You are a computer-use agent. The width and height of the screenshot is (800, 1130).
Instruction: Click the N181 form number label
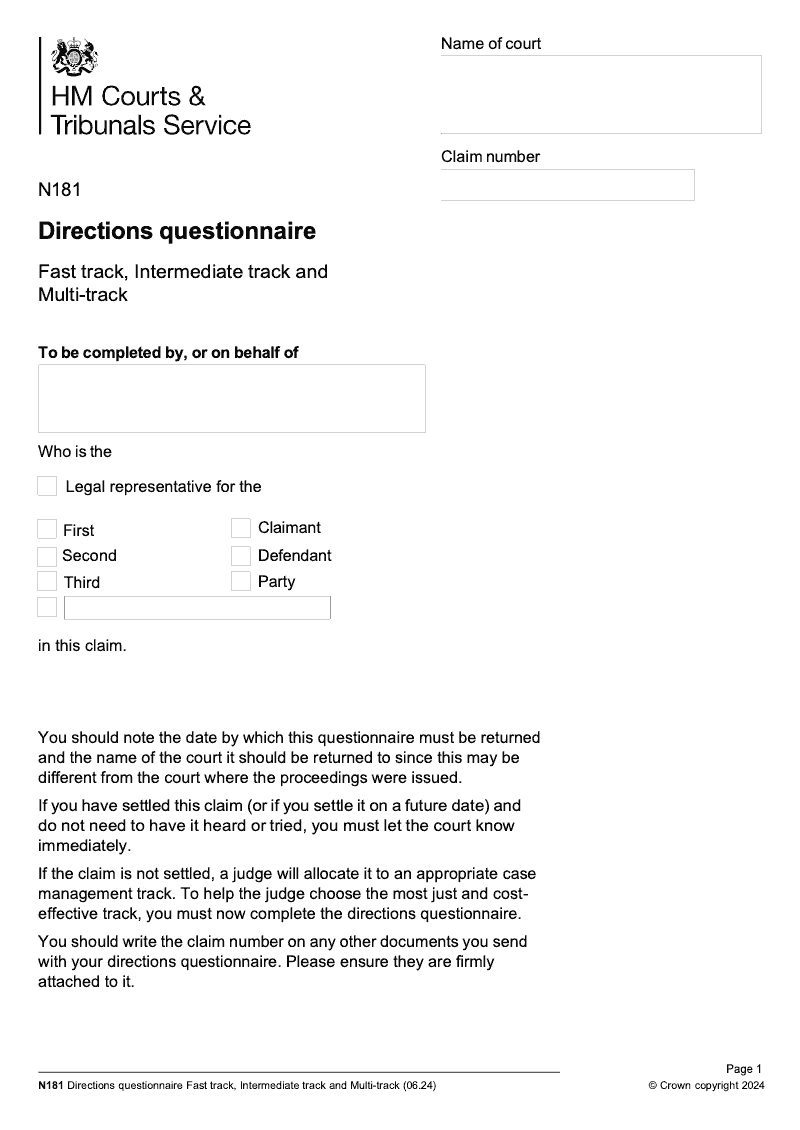(x=59, y=188)
